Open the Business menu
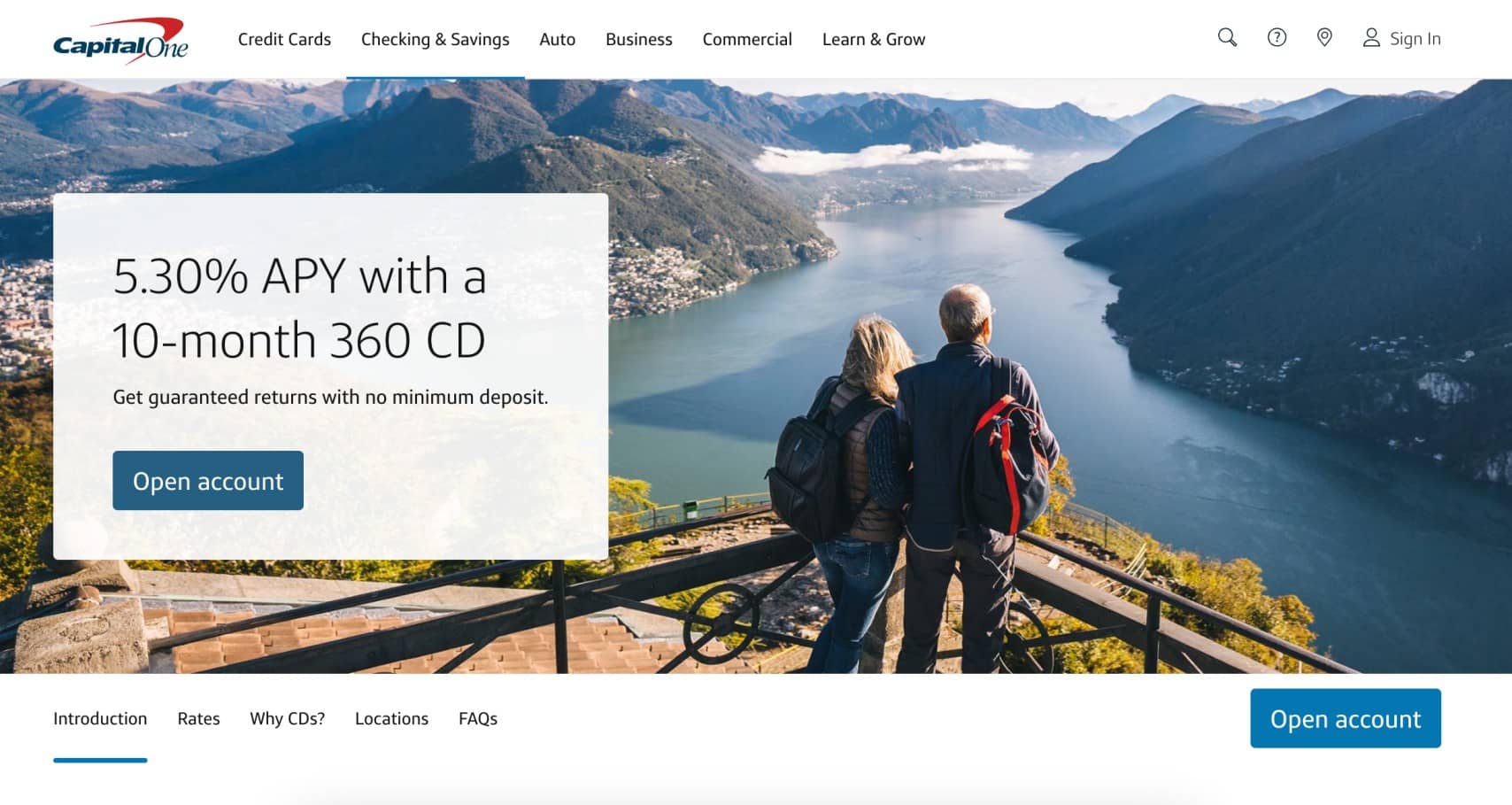The image size is (1512, 805). (x=639, y=39)
